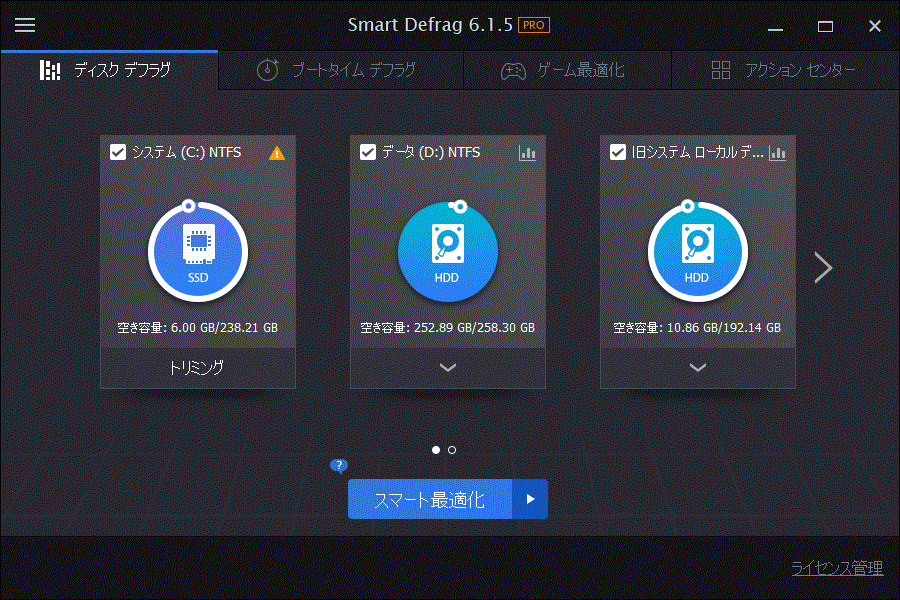The width and height of the screenshot is (900, 600).
Task: Open the hamburger main menu
Action: click(25, 25)
